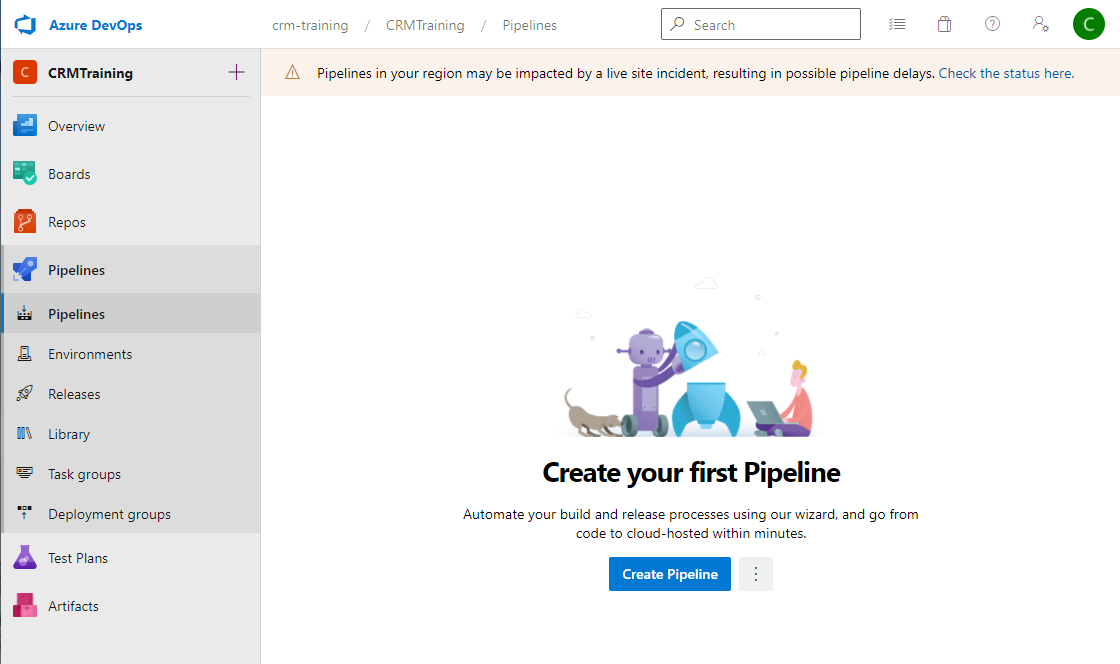1120x664 pixels.
Task: Go to CRMTraining breadcrumb link
Action: [425, 26]
